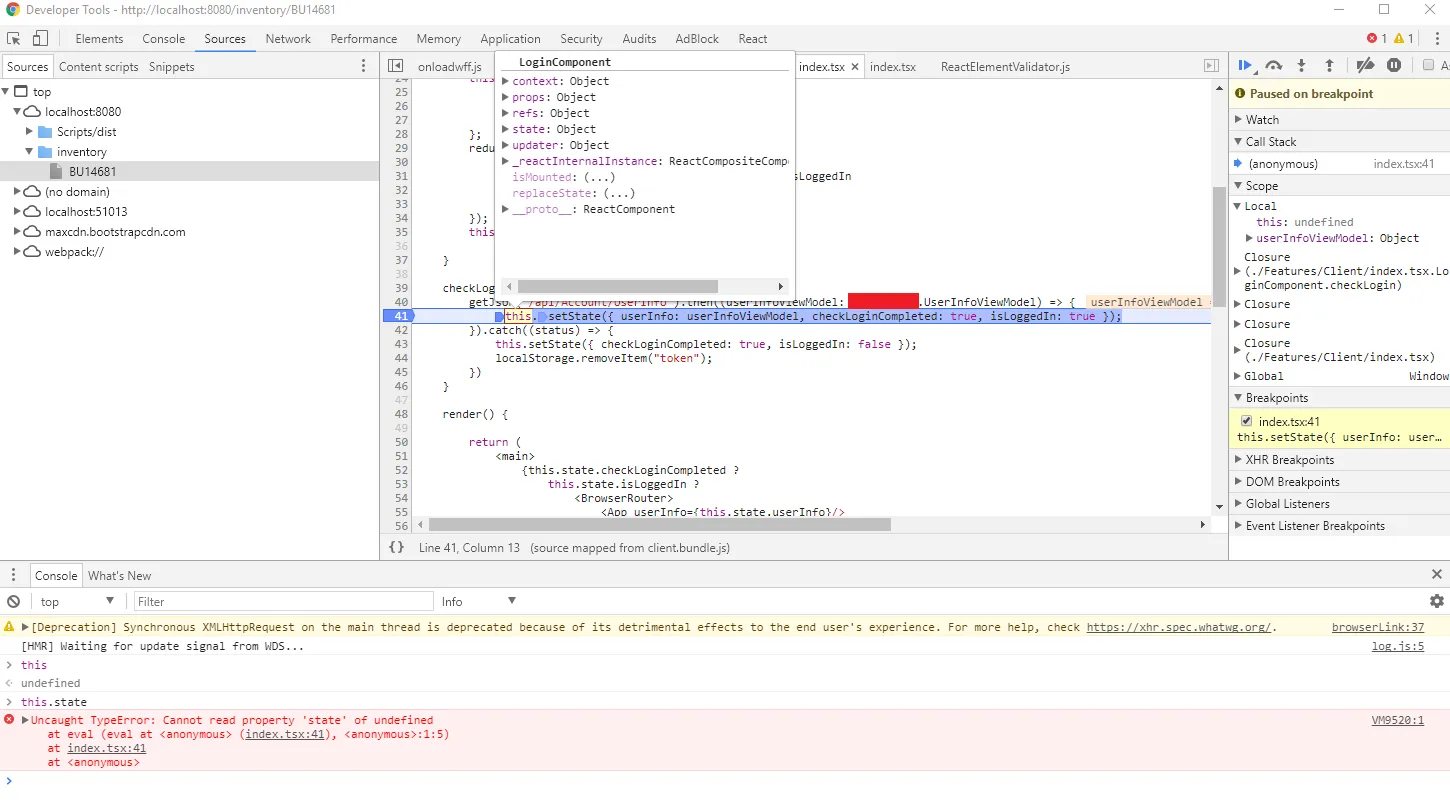Step over next function call
Screen dimensions: 1450x807
click(1274, 66)
